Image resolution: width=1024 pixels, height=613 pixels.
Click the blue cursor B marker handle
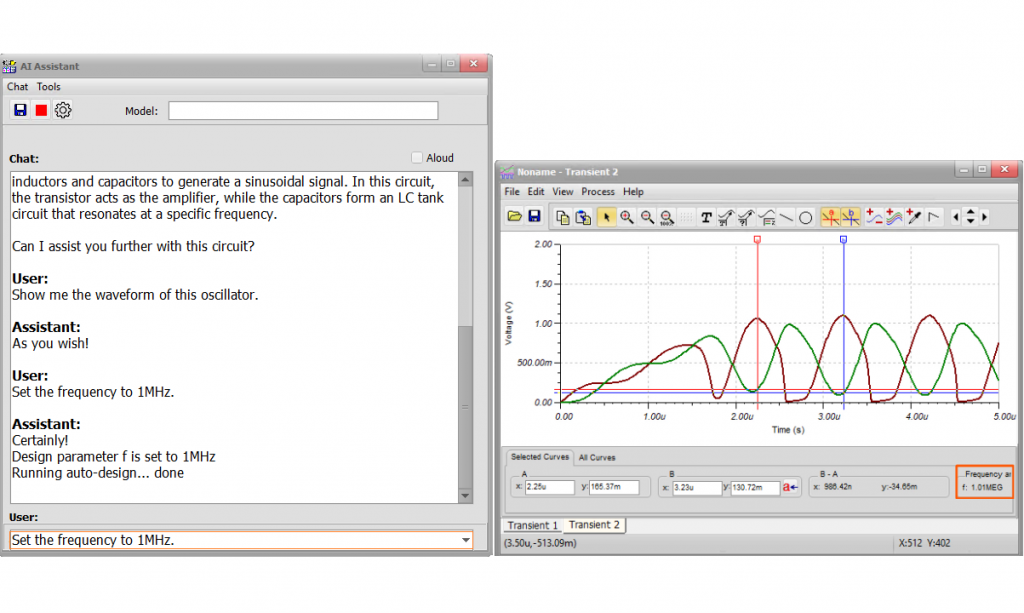click(844, 240)
